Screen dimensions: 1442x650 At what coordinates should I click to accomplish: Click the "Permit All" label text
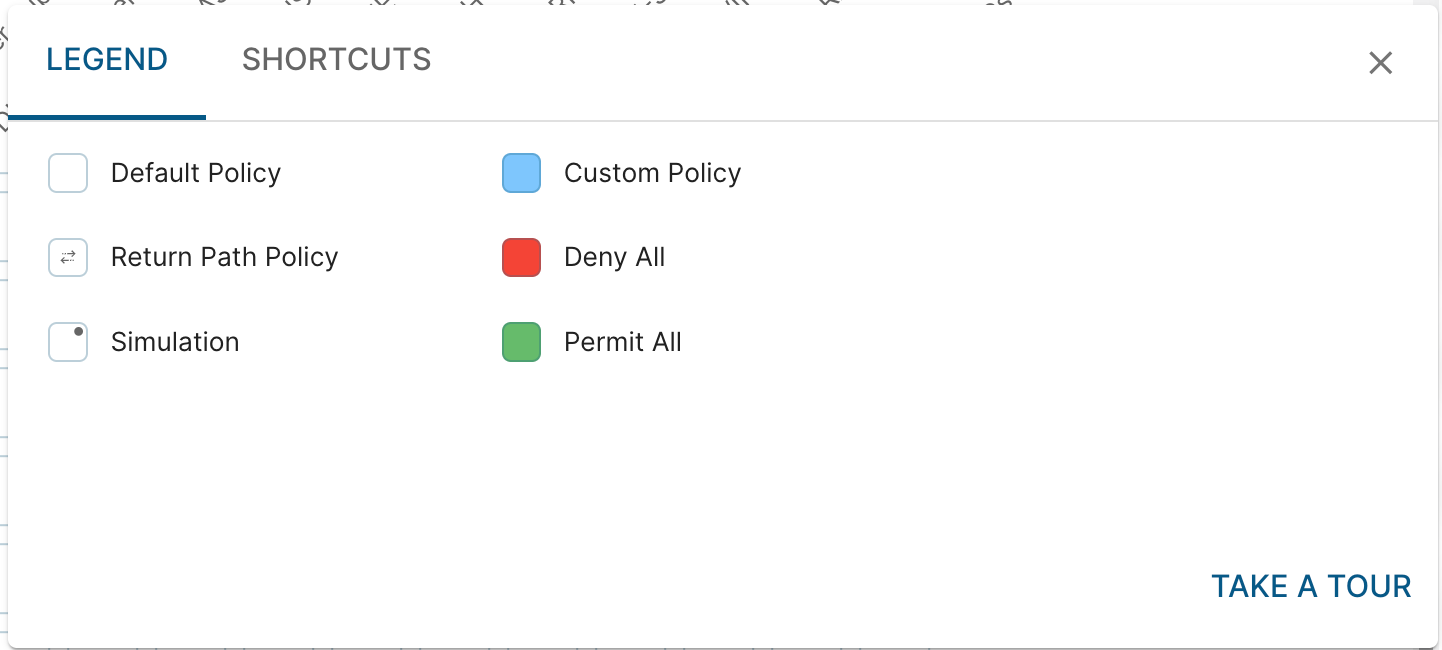click(x=623, y=342)
